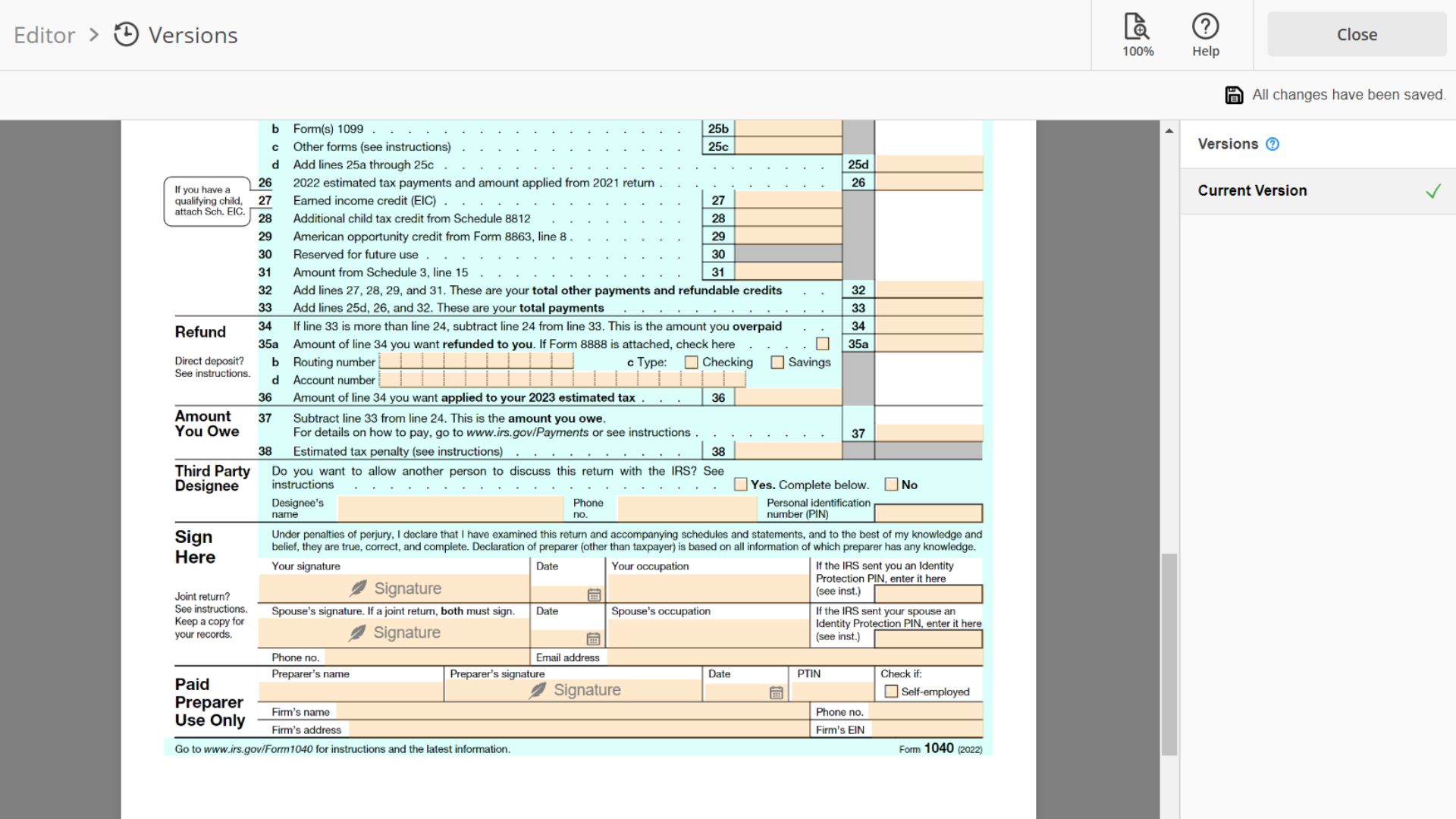The image size is (1456, 819).
Task: Check the Self-employed checkbox
Action: tap(892, 692)
